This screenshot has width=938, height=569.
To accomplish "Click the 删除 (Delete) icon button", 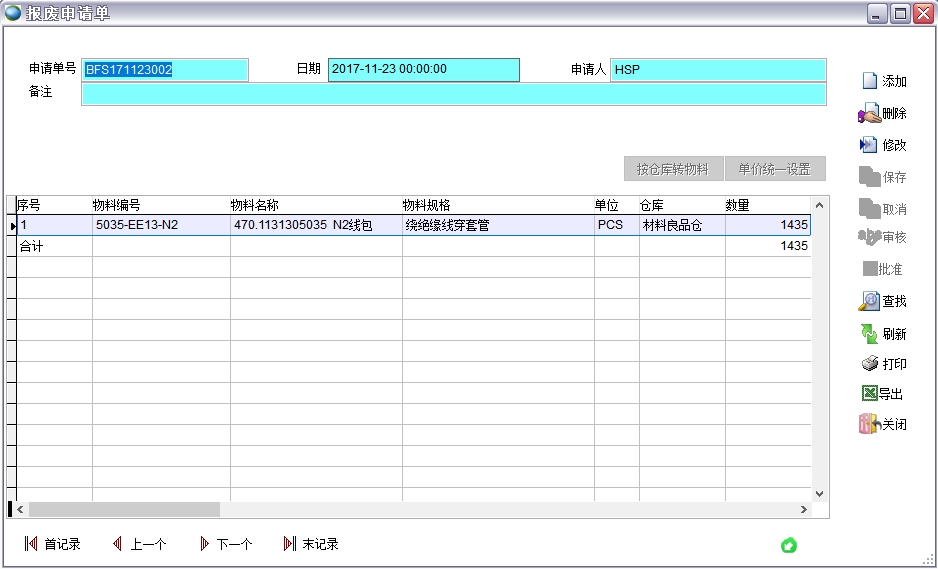I will pos(883,113).
